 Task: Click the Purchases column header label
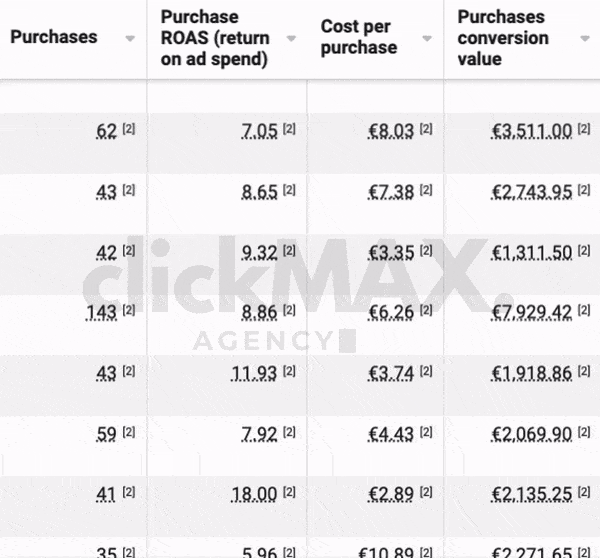[x=54, y=37]
